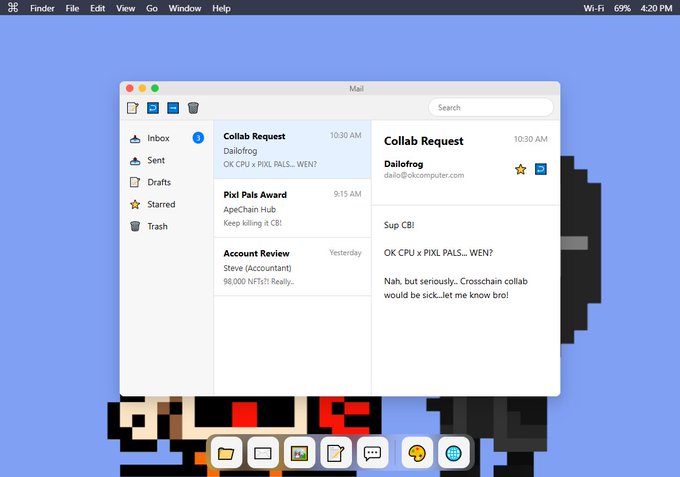Click the unread badge showing 3 on Inbox
The image size is (680, 477).
coord(198,138)
